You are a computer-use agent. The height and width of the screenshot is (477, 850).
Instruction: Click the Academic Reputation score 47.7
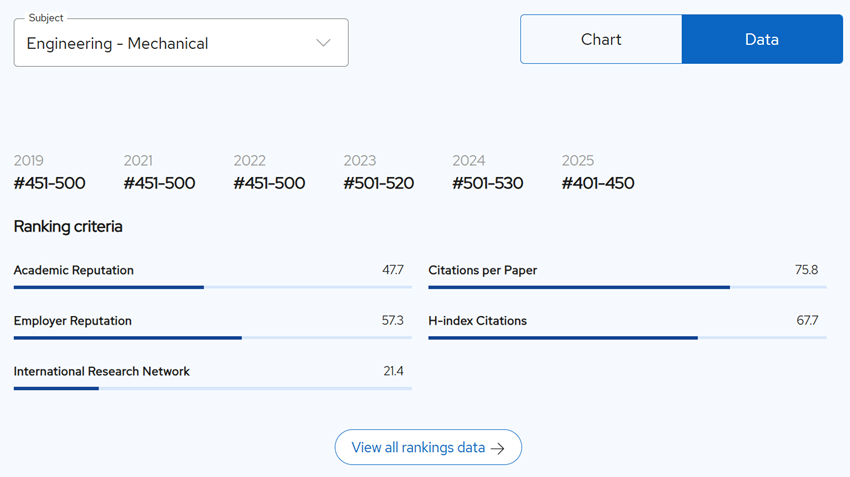(393, 270)
